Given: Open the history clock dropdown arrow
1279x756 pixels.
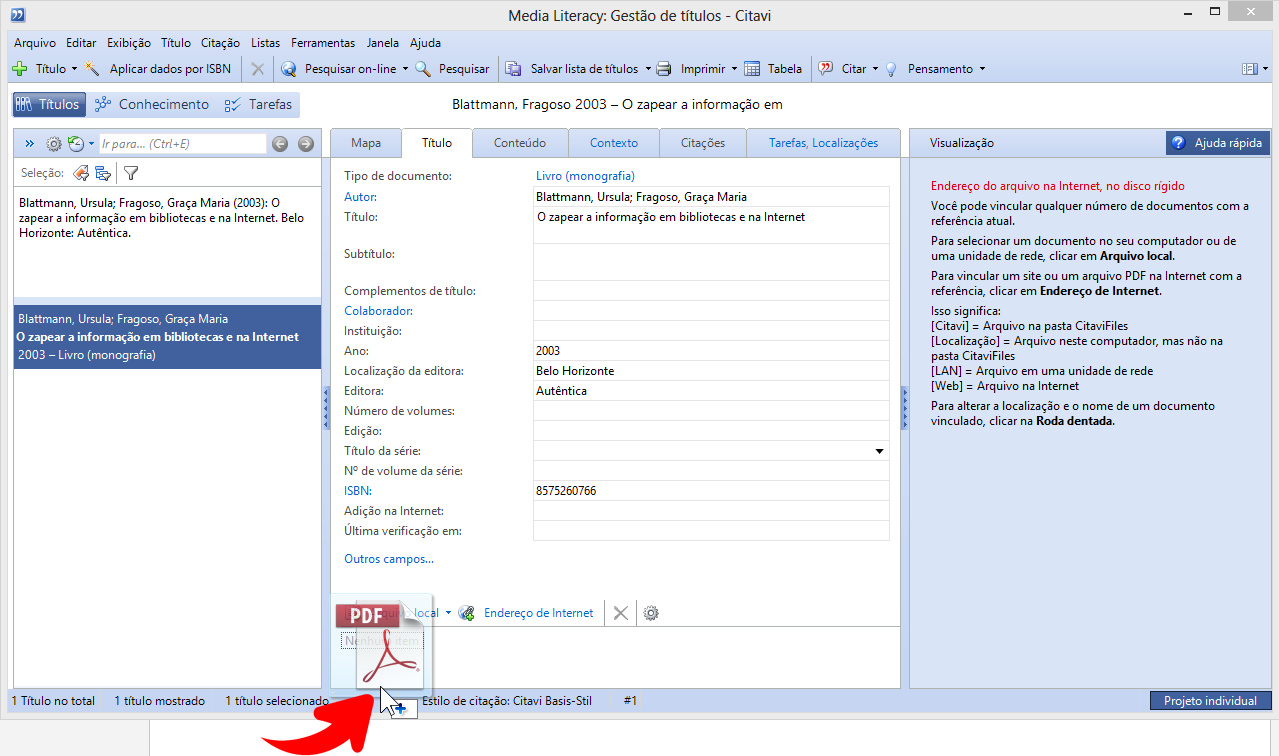Looking at the screenshot, I should (91, 144).
